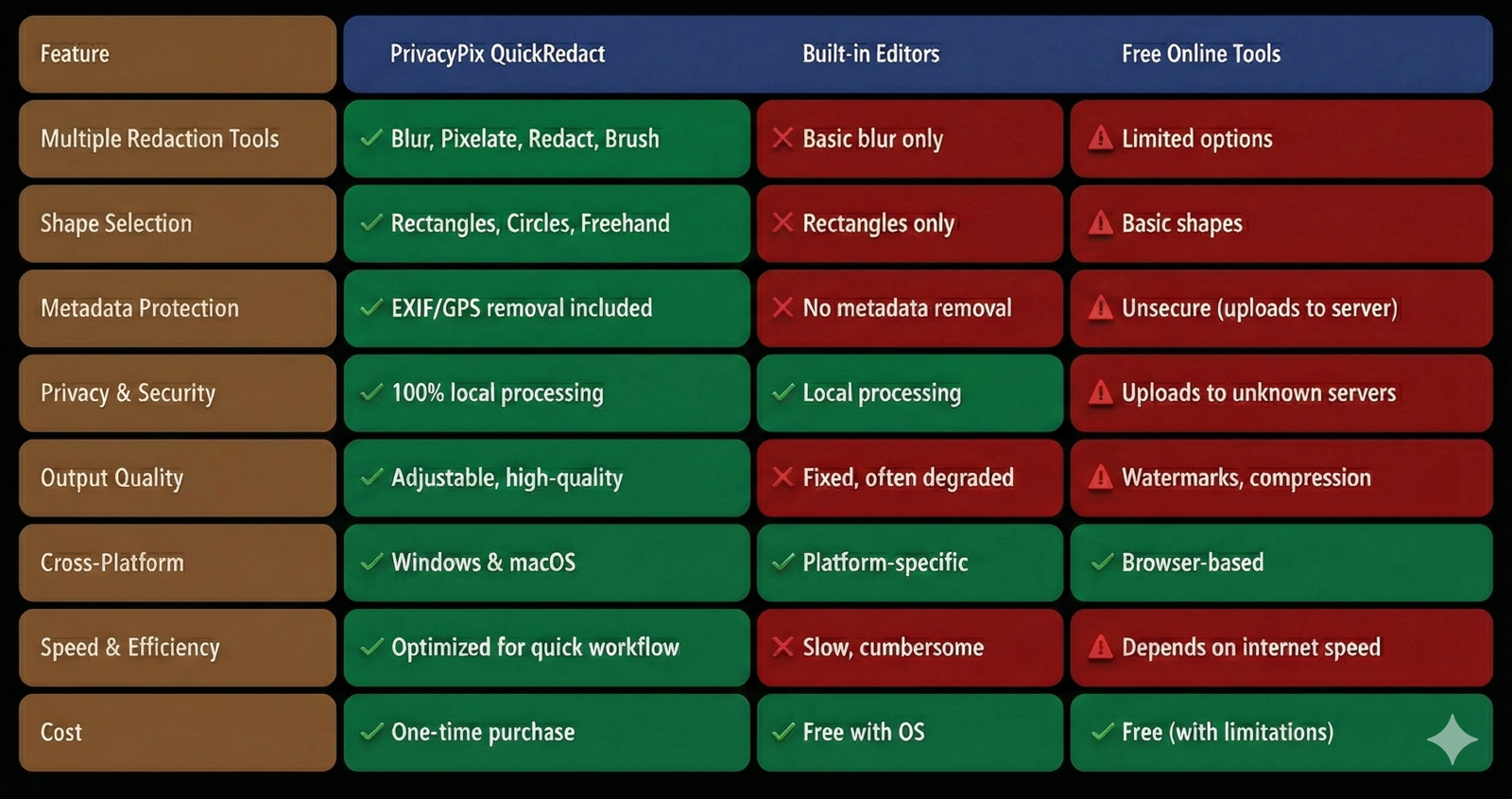Click the warning icon next to Uploads to unknown servers
1512x799 pixels.
(x=1100, y=392)
